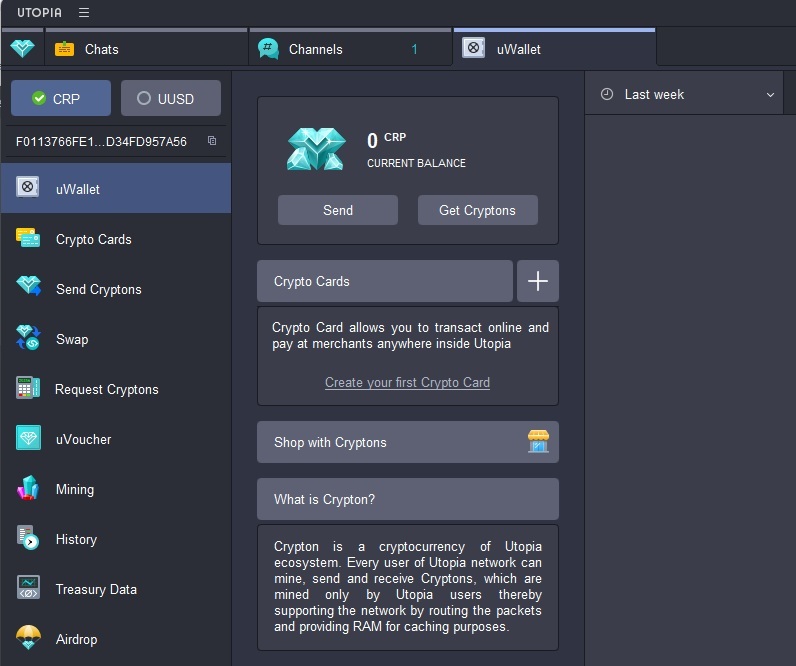This screenshot has height=666, width=796.
Task: Click the Get Cryptons button
Action: [477, 210]
